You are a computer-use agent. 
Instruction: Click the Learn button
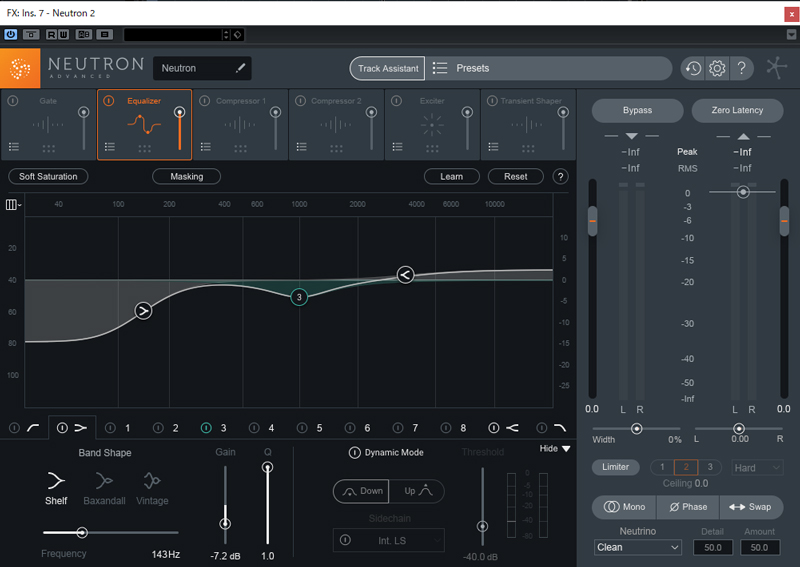pos(452,177)
